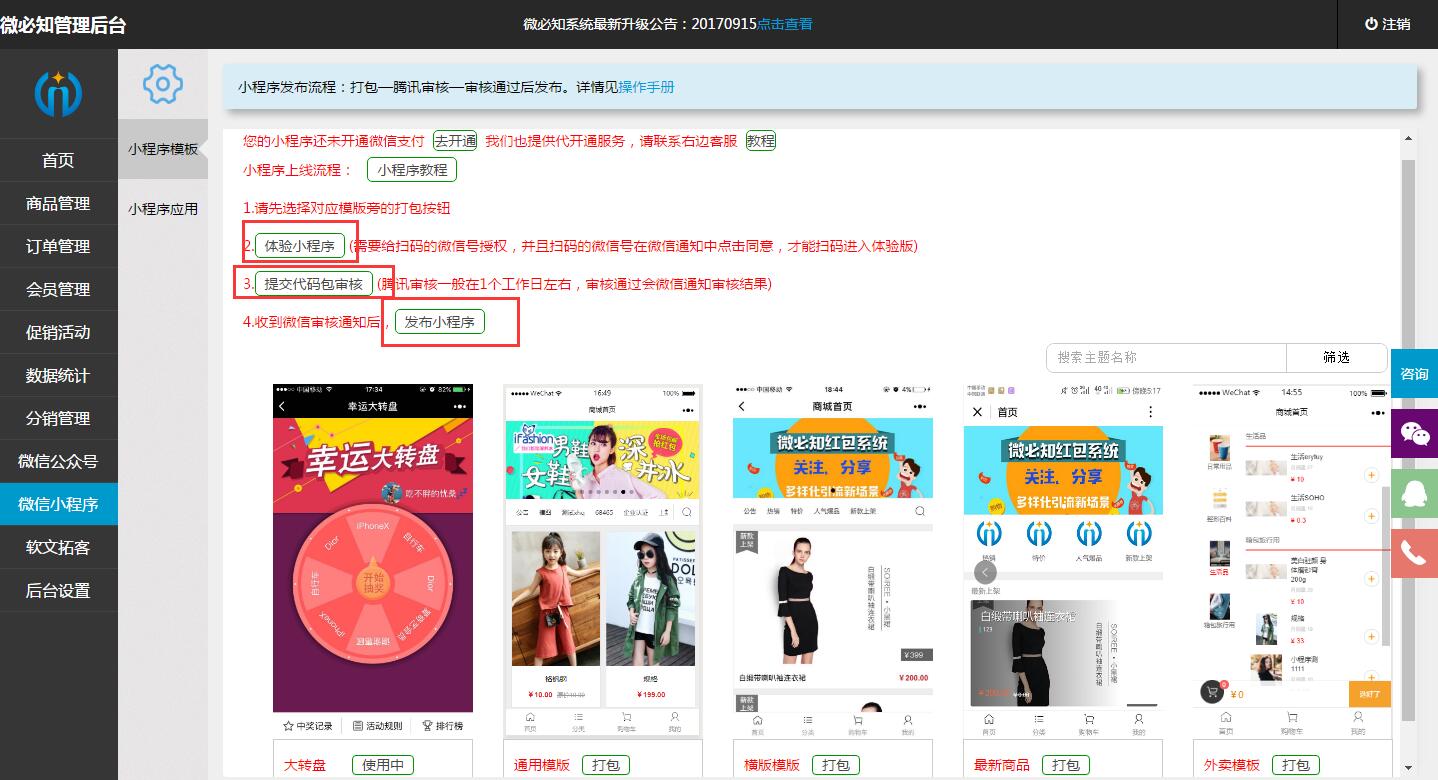1438x780 pixels.
Task: Click 发布小程序 button
Action: 440,322
